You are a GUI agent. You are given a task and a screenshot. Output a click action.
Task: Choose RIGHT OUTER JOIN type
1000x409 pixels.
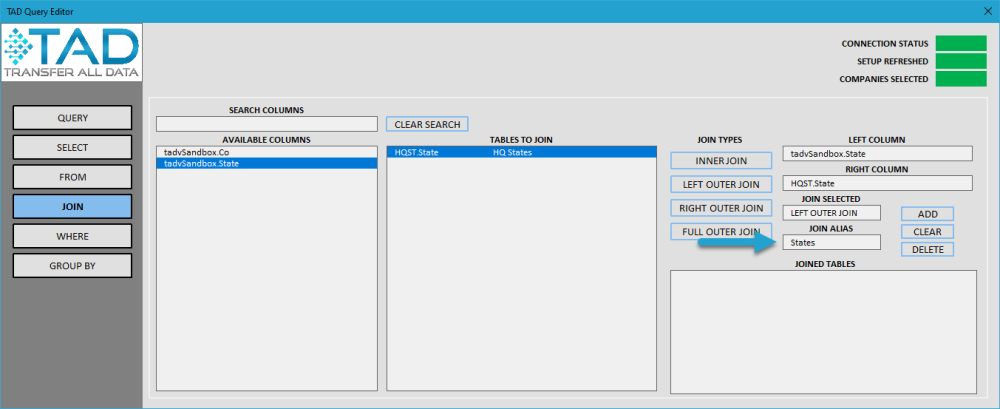721,208
